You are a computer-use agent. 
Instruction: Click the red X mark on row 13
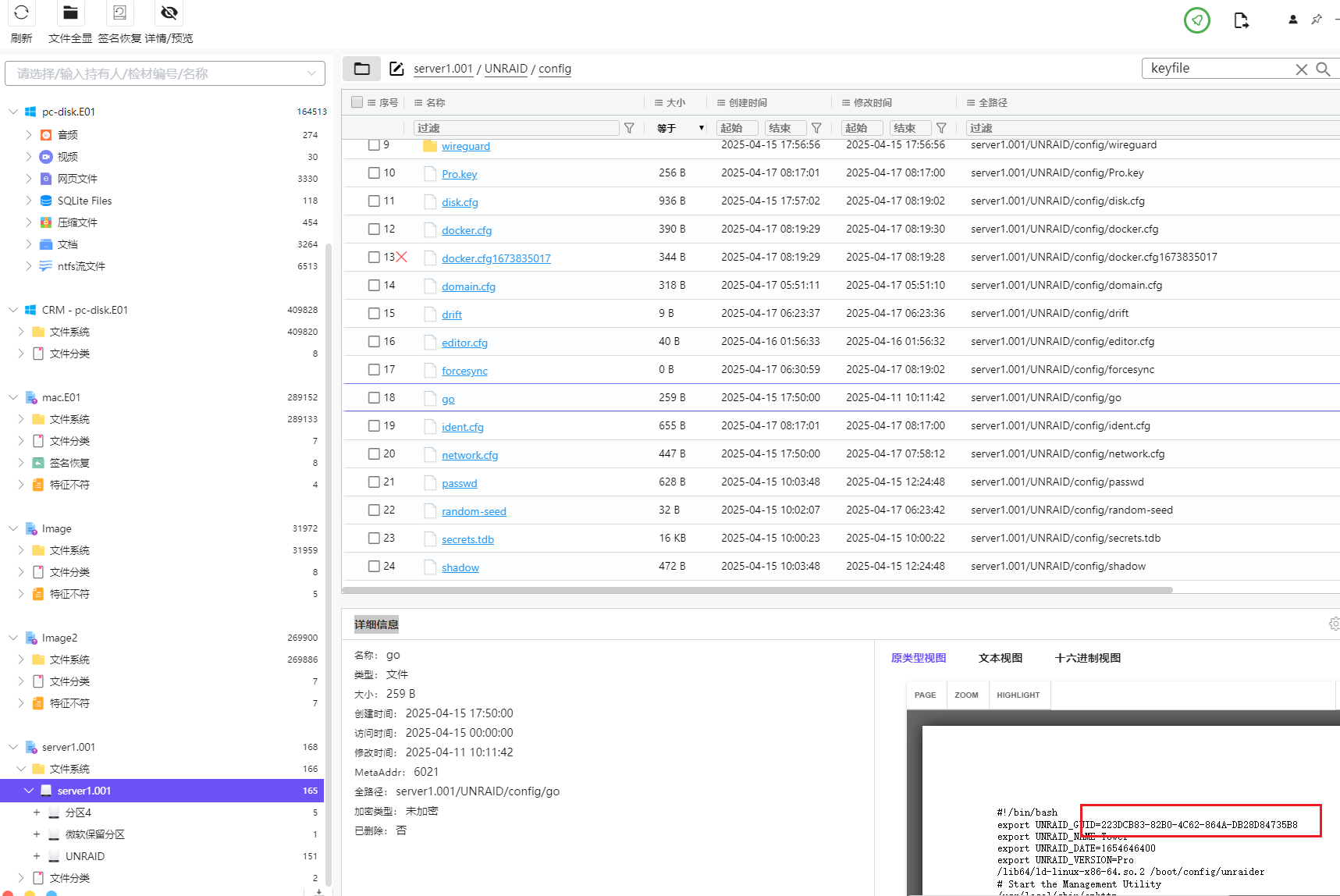[402, 257]
